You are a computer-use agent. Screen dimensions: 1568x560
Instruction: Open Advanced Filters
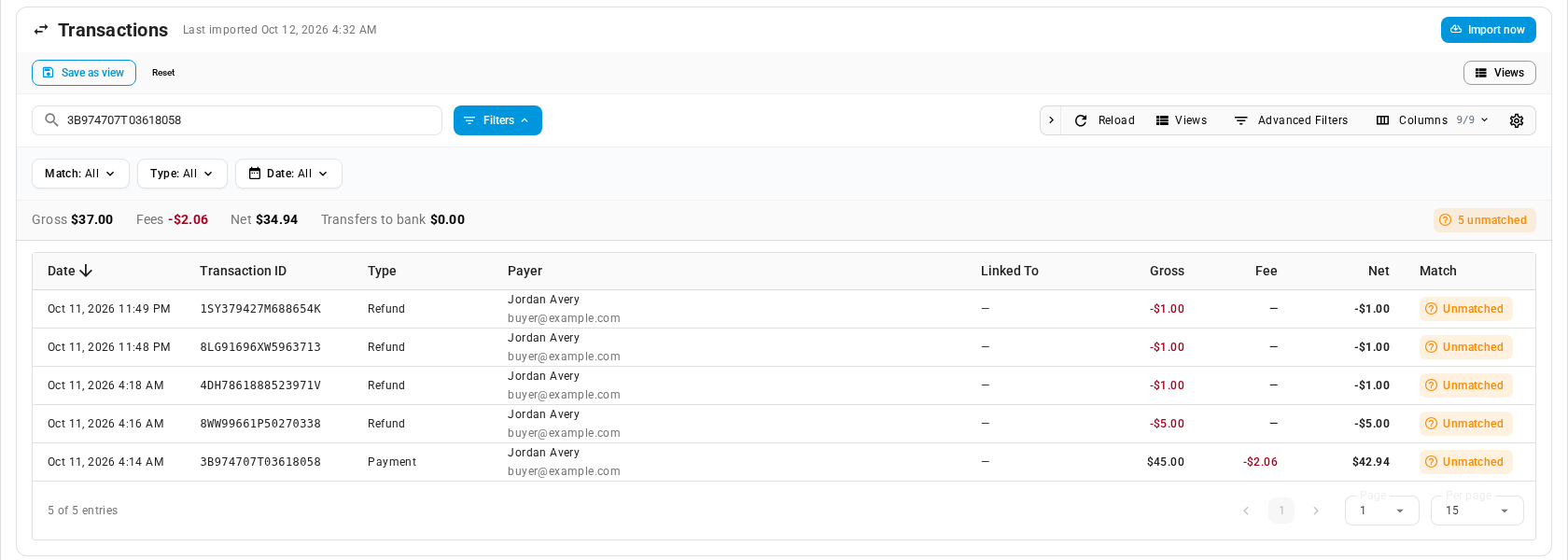pos(1291,120)
